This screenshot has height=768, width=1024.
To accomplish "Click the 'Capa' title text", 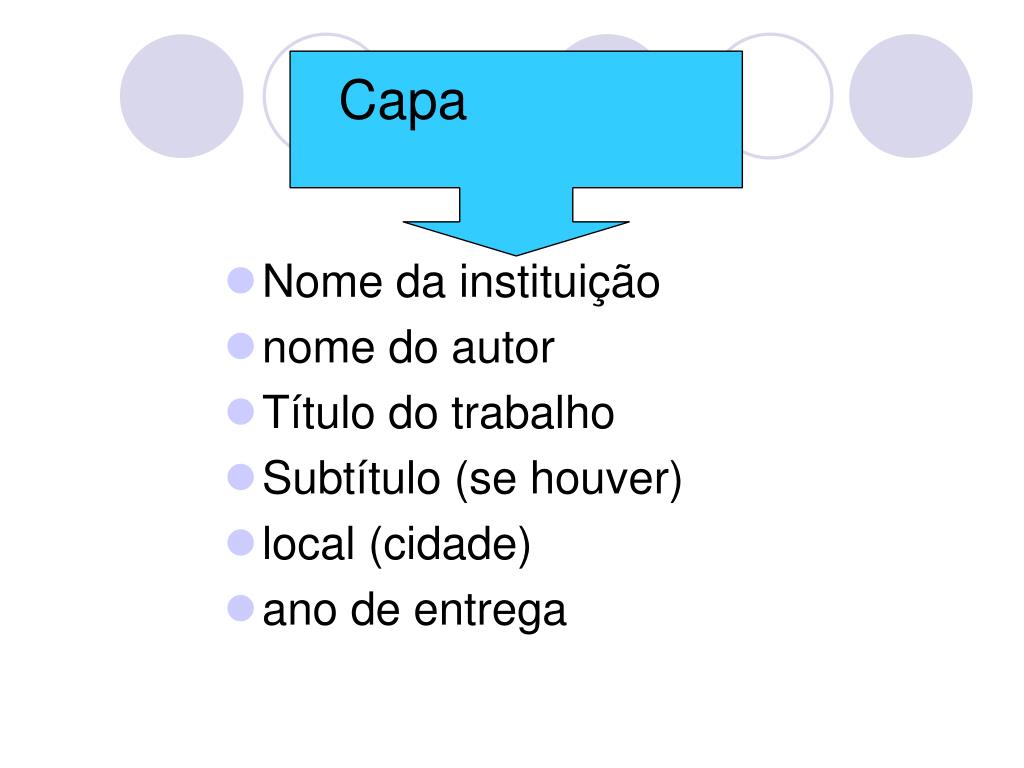I will point(403,101).
